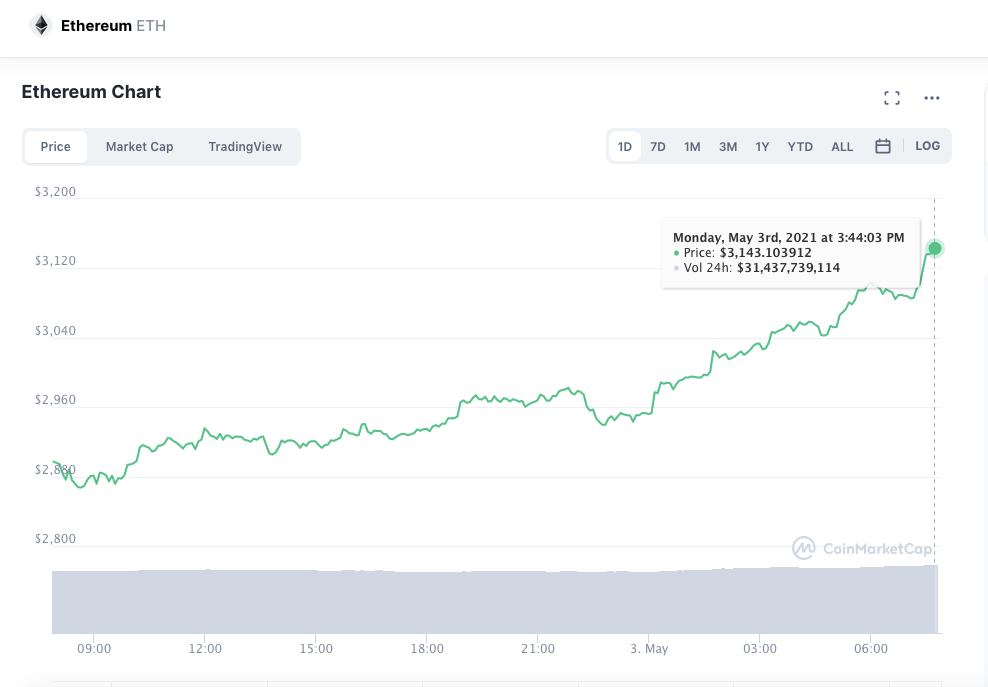Select the 1M time range
988x687 pixels.
pos(692,147)
